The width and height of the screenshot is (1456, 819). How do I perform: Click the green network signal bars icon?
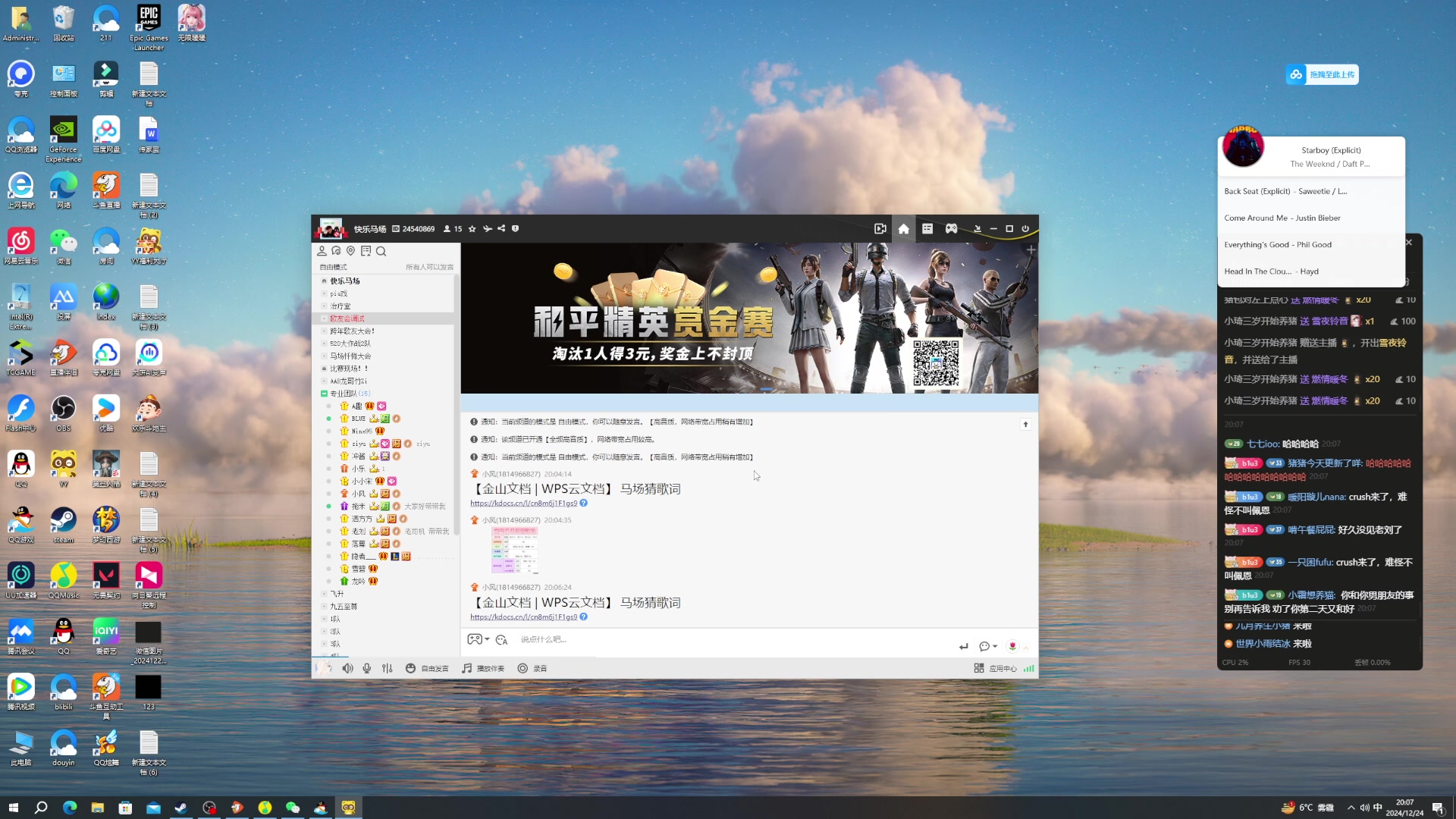coord(1029,668)
